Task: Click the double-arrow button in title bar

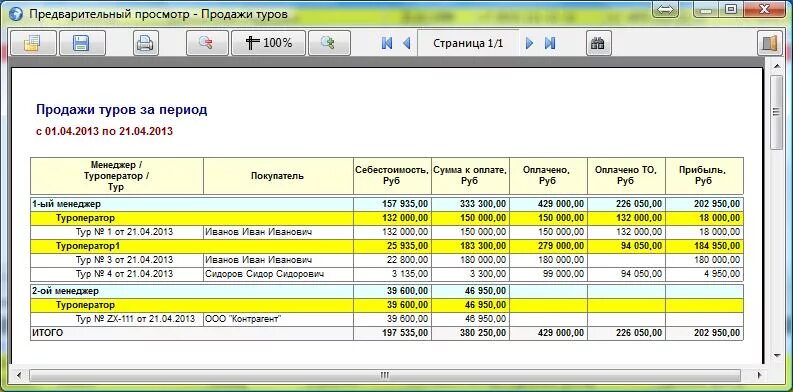Action: pyautogui.click(x=666, y=10)
